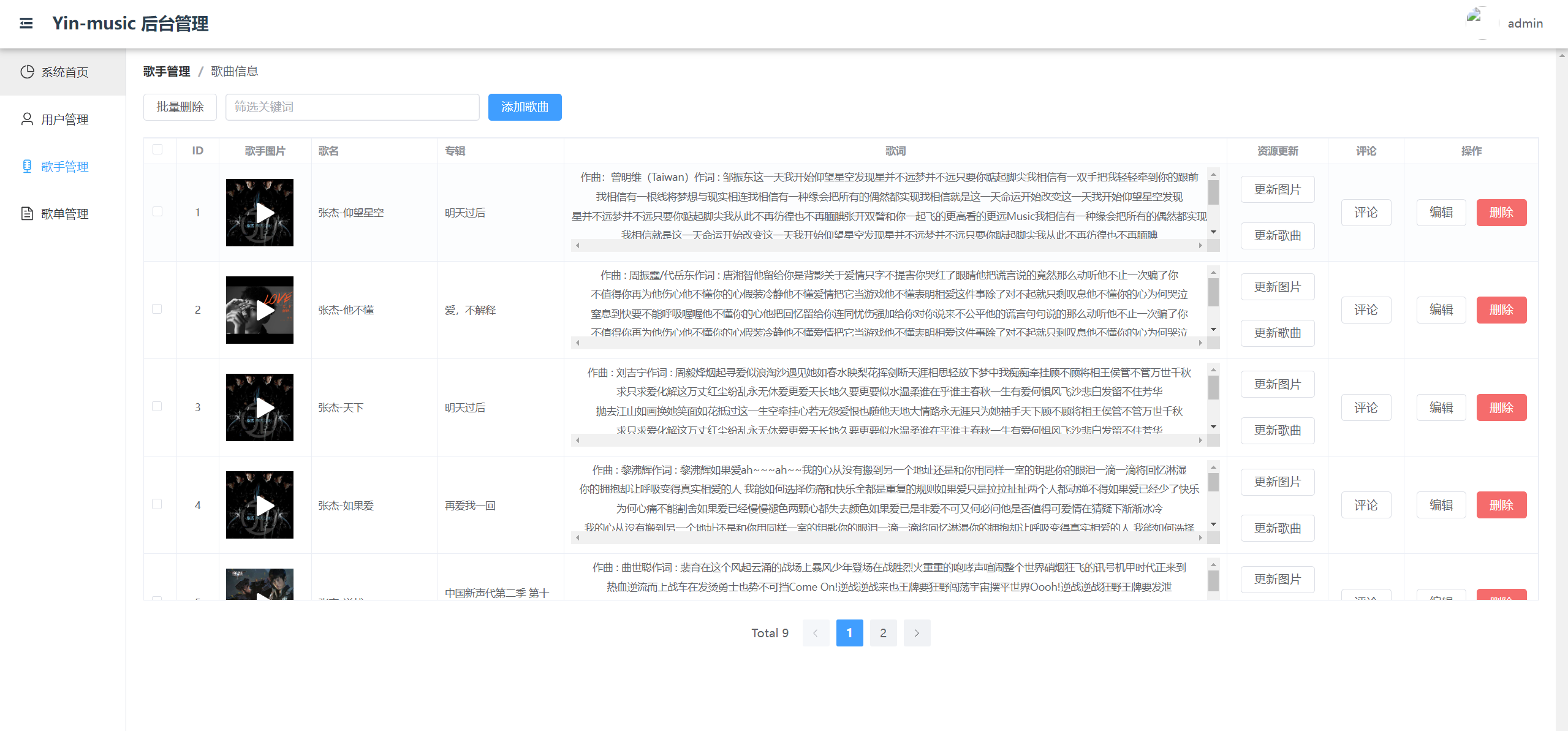
Task: Update image for the fifth song row
Action: click(1278, 579)
